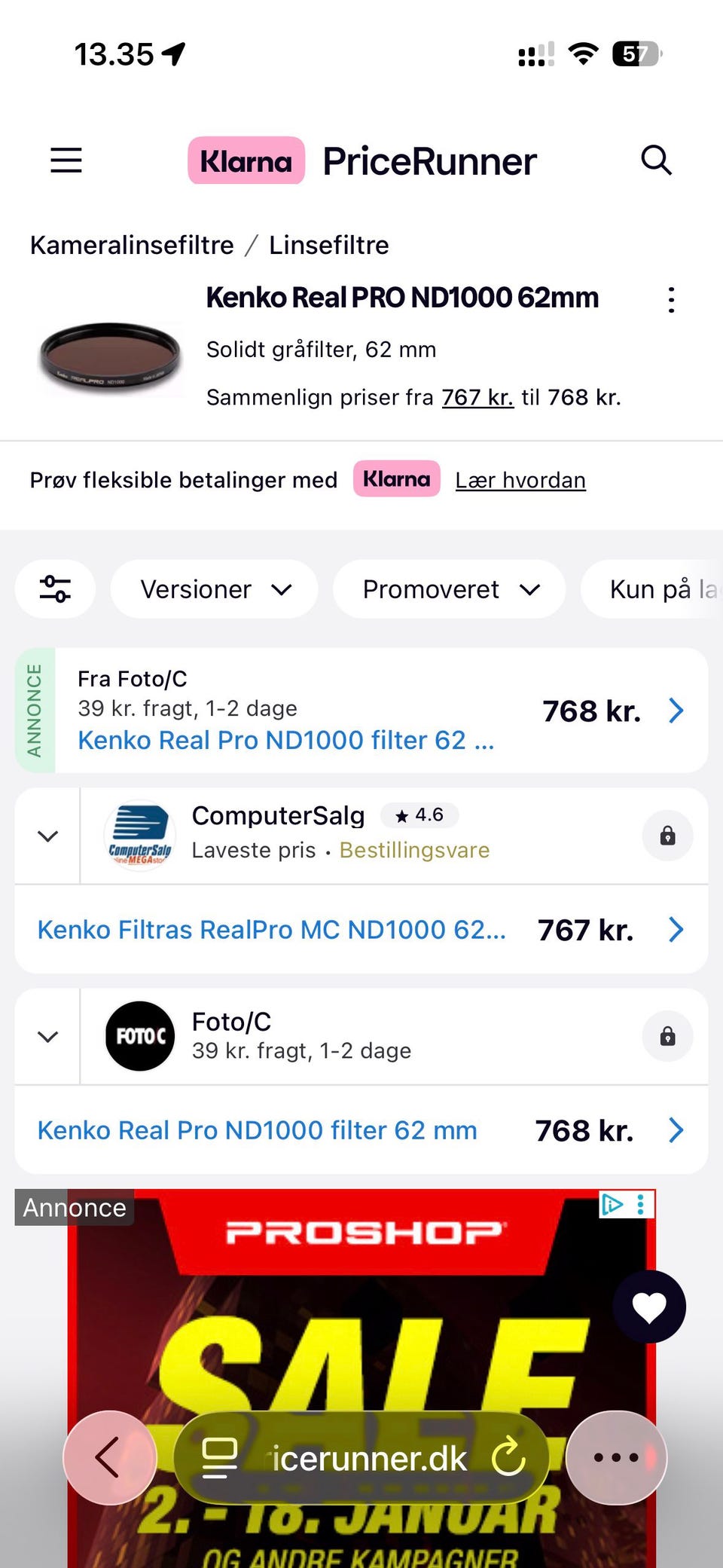This screenshot has width=723, height=1568.
Task: Click the 'Lær hvordan' link
Action: [x=520, y=480]
